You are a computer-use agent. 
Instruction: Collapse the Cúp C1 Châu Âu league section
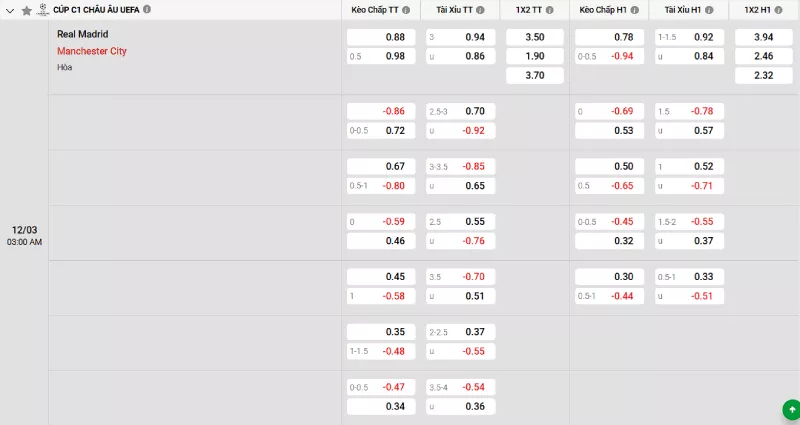[11, 10]
